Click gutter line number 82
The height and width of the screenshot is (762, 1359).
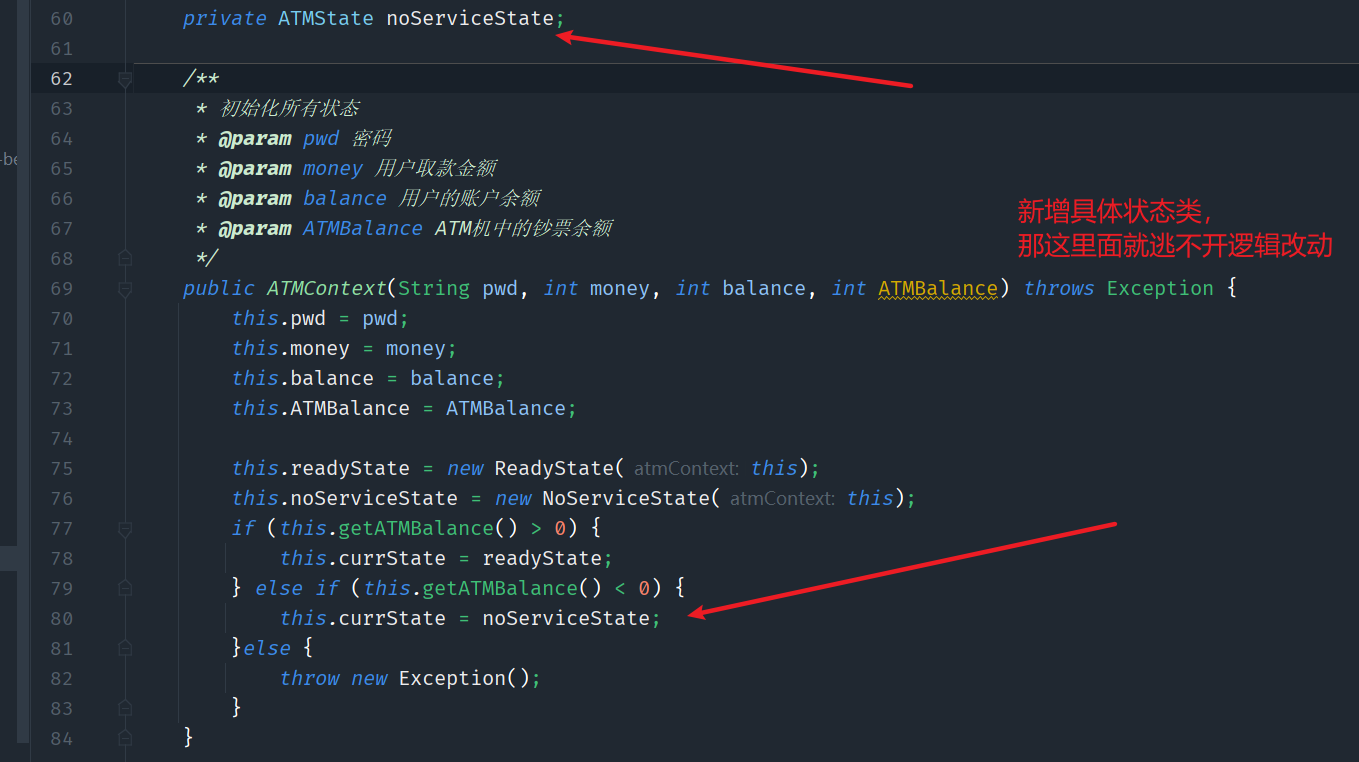pos(61,678)
